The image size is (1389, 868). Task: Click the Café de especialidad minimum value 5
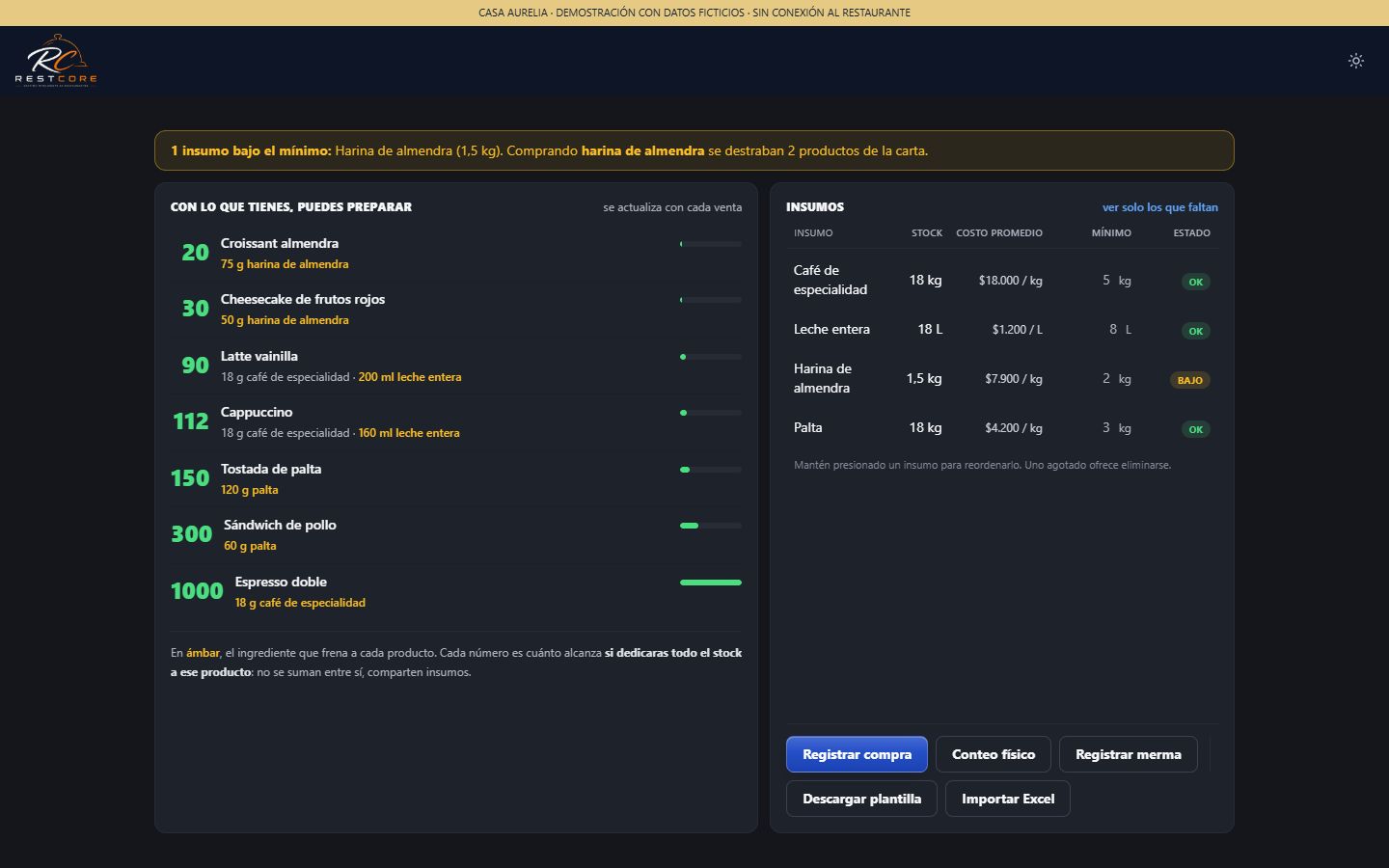(x=1106, y=281)
